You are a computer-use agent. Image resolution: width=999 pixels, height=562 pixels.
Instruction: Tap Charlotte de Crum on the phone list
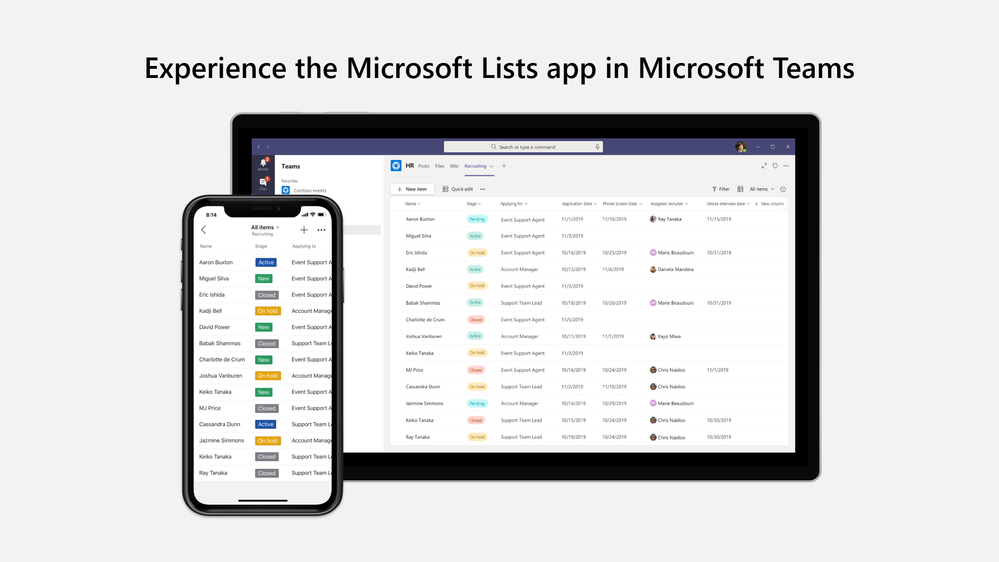[222, 359]
